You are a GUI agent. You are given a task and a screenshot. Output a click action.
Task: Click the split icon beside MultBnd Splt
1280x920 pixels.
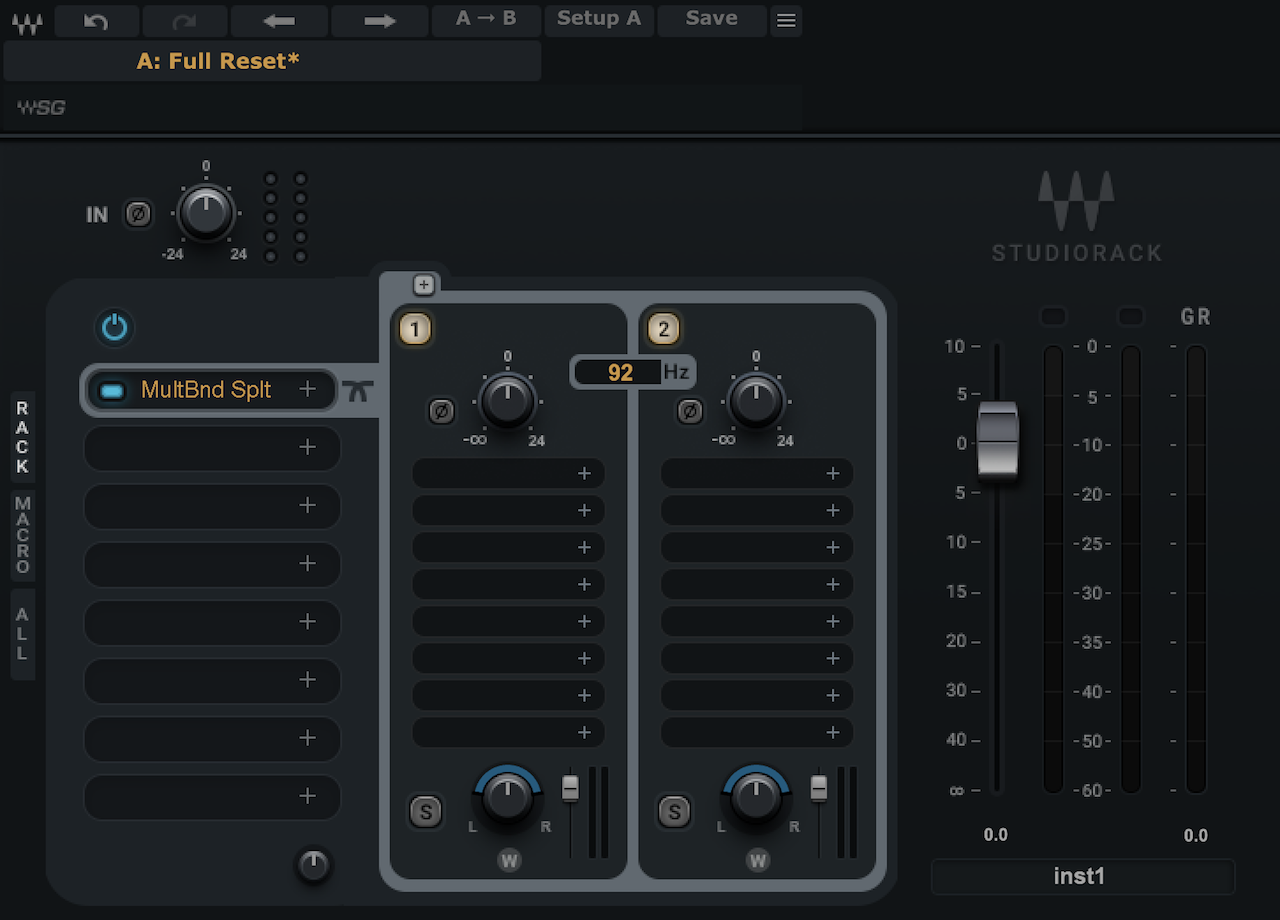pyautogui.click(x=358, y=390)
